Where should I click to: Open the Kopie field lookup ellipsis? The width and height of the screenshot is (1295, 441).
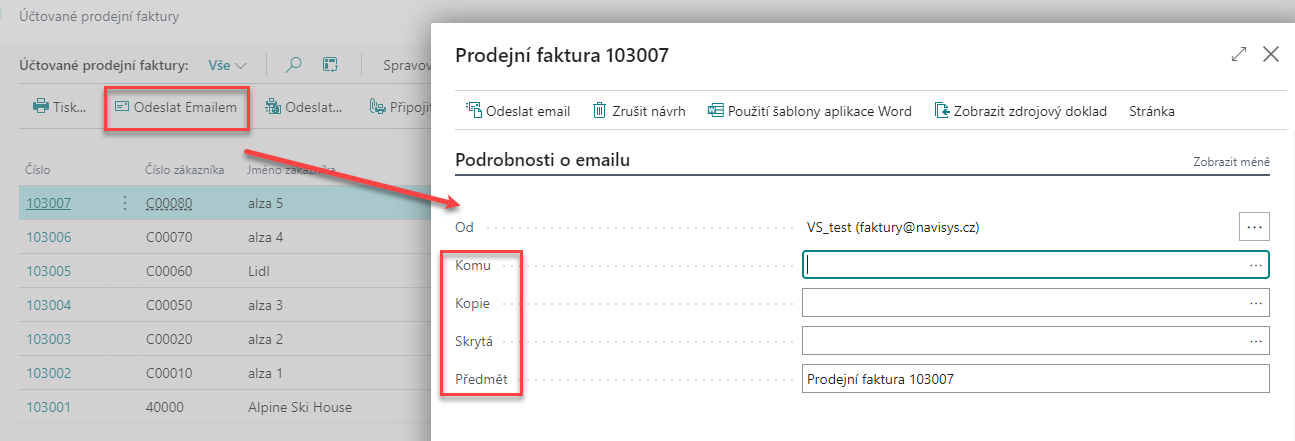(1256, 303)
